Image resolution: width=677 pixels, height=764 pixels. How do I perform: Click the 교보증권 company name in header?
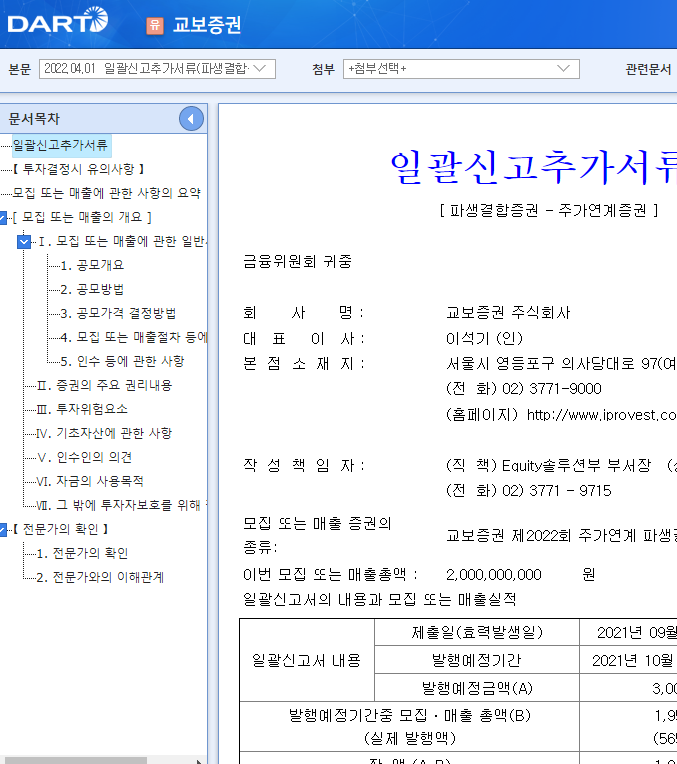pos(207,25)
